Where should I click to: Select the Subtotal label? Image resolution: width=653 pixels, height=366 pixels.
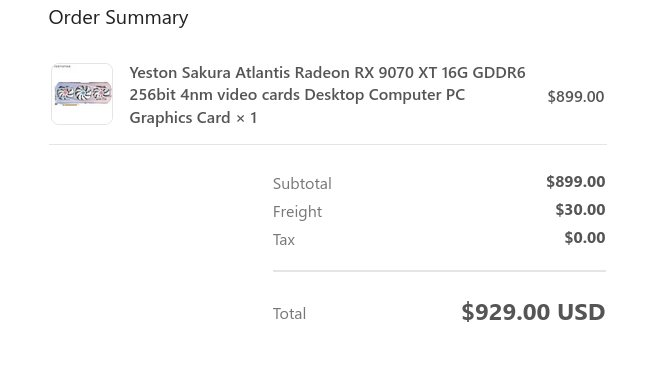click(x=302, y=184)
